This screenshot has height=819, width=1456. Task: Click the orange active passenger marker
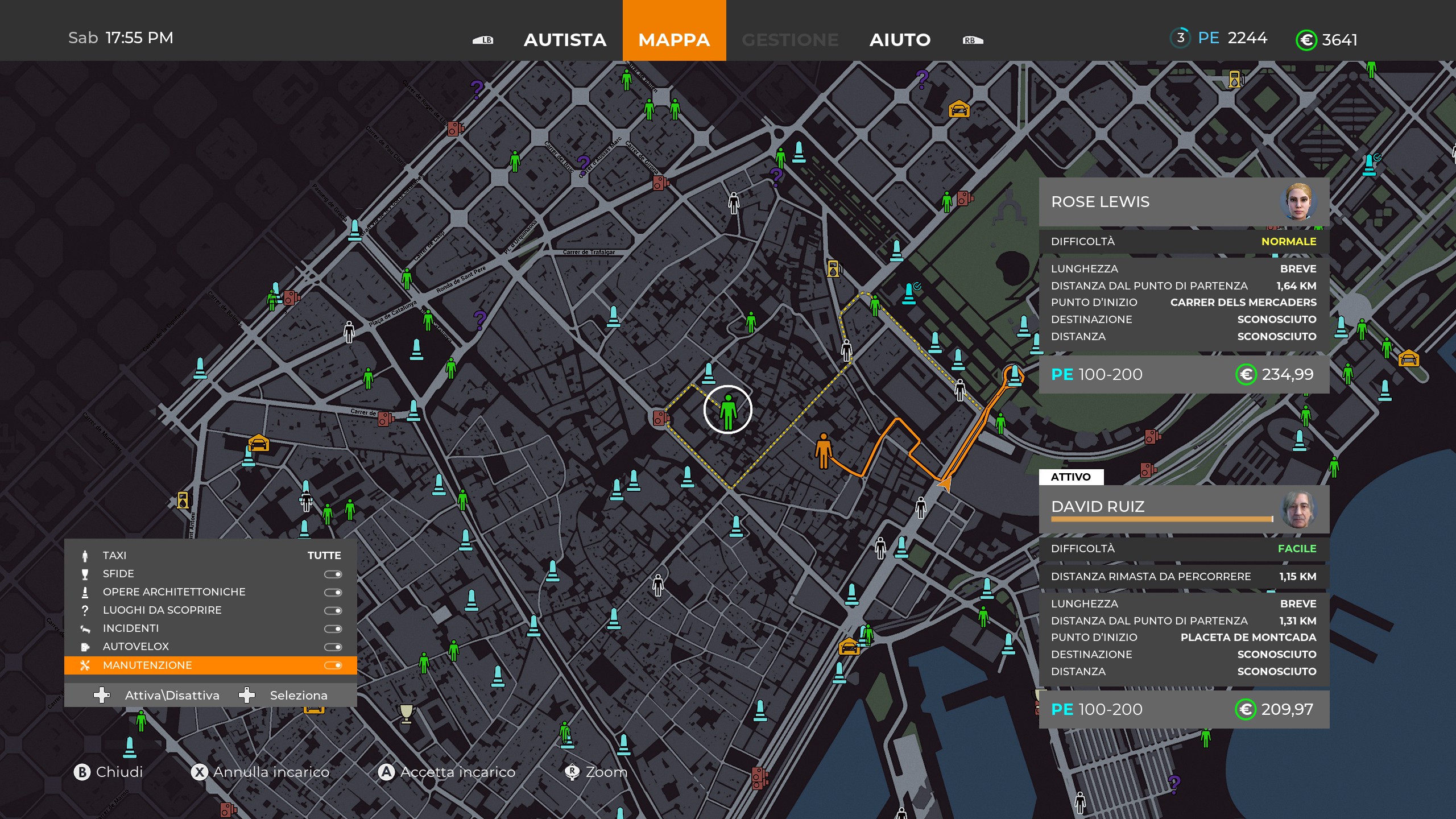pos(823,450)
